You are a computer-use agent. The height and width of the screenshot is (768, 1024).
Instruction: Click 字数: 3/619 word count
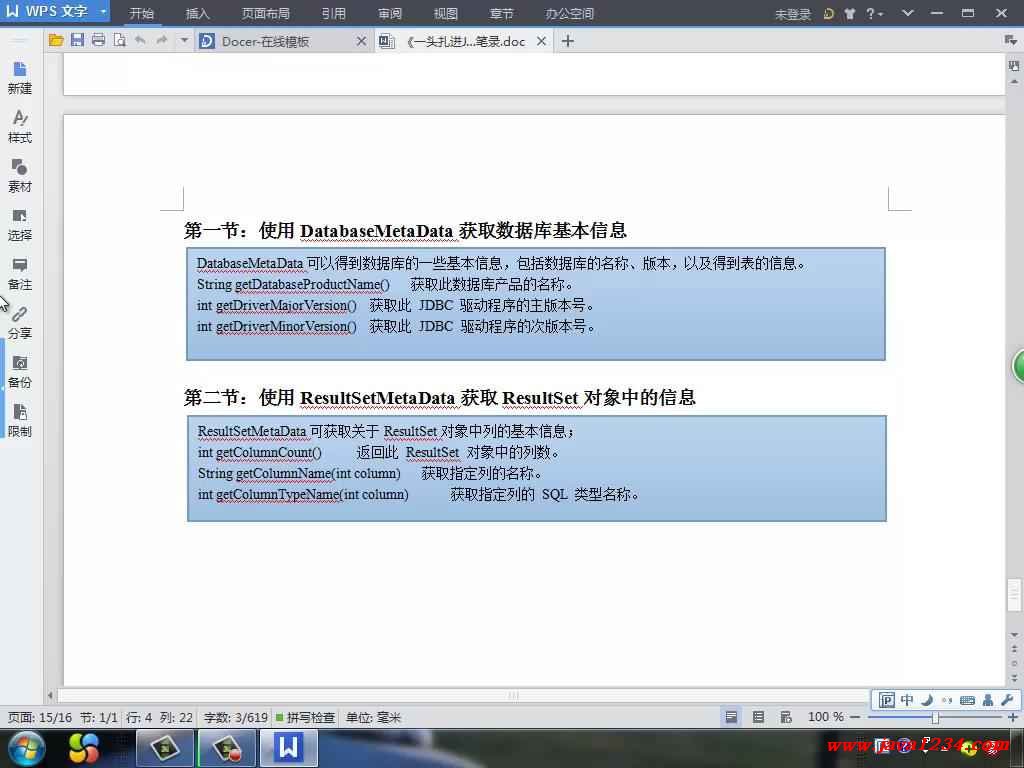[x=235, y=717]
